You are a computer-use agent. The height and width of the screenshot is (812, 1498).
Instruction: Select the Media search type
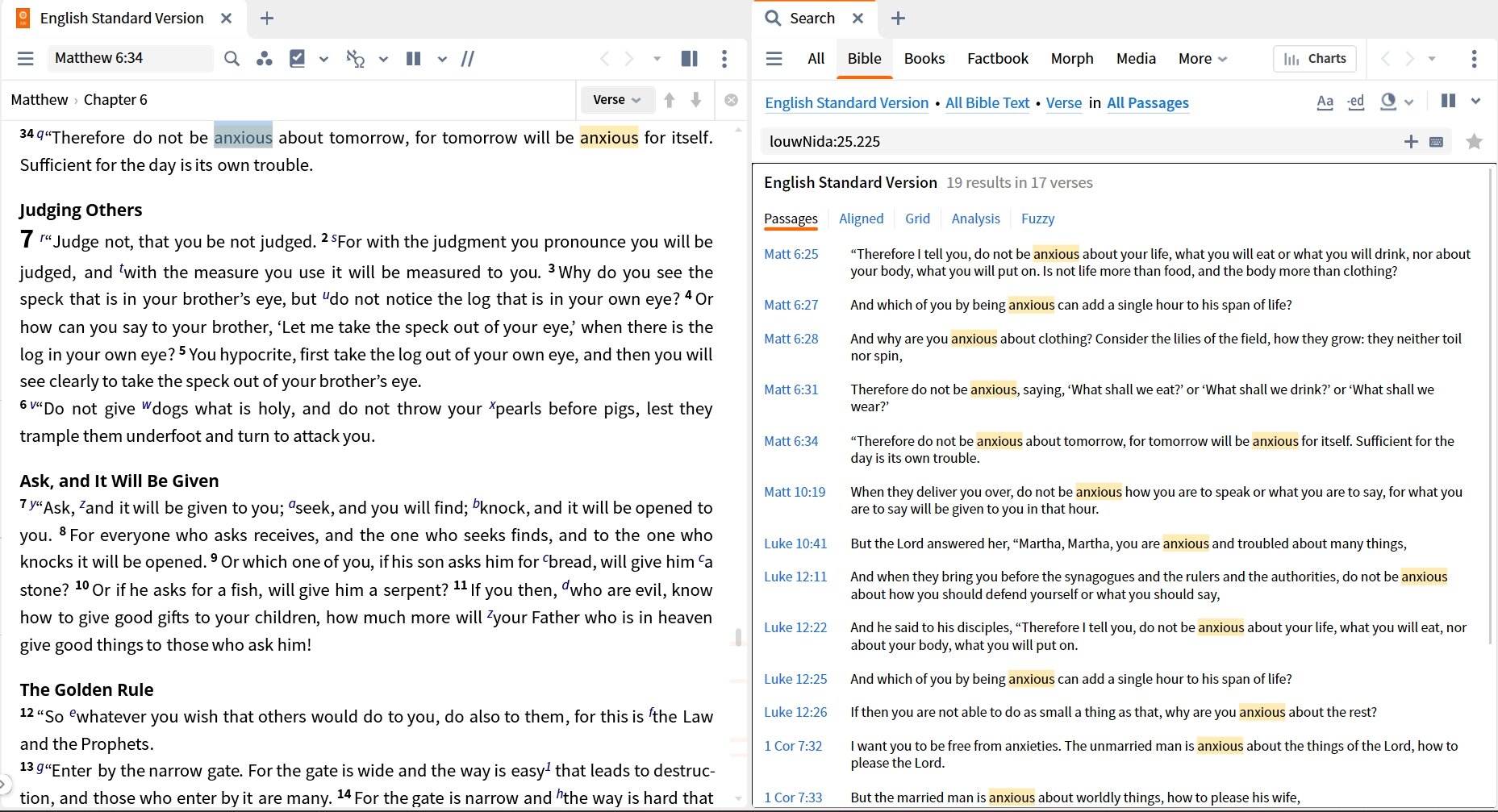1136,58
